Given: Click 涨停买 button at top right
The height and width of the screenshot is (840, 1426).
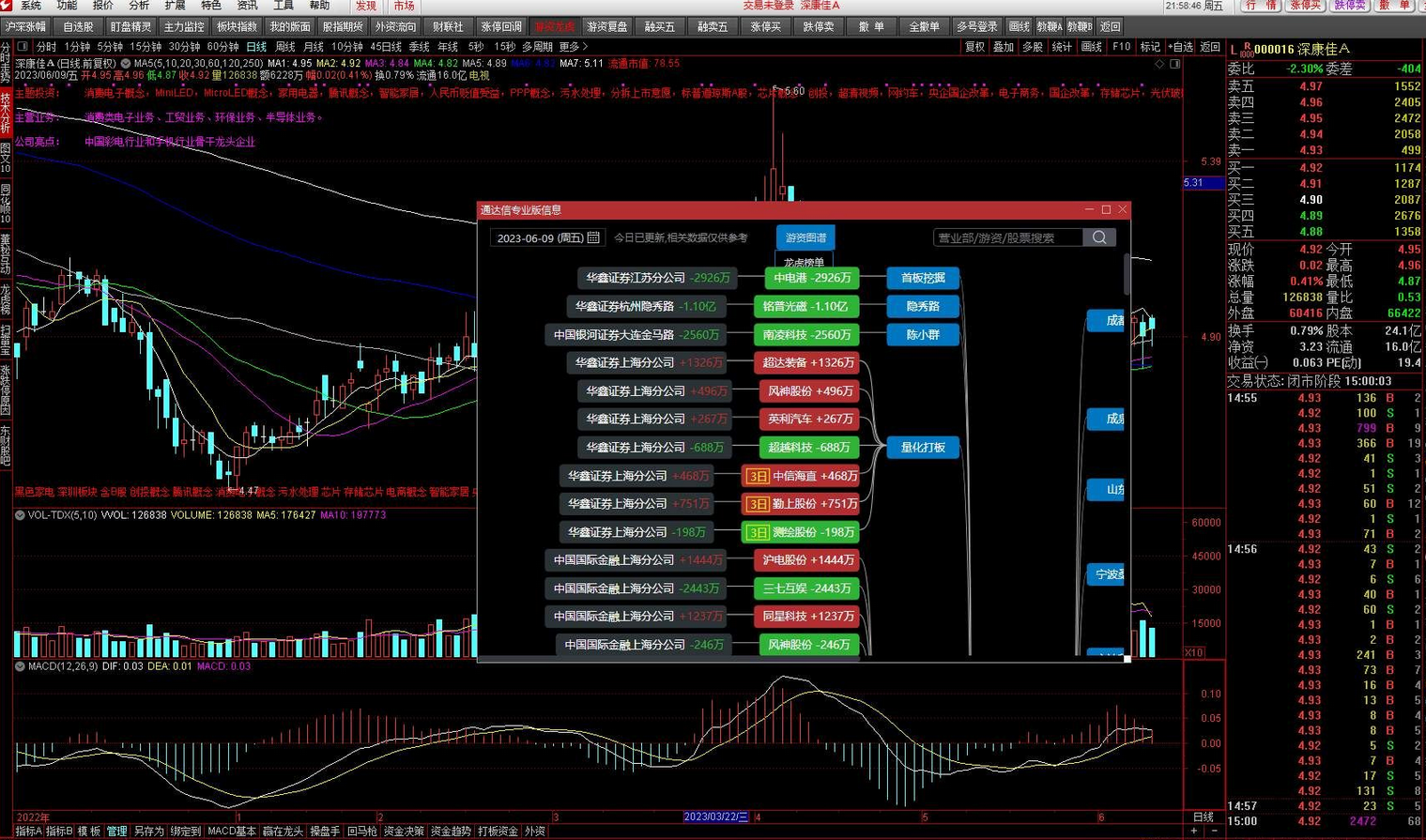Looking at the screenshot, I should point(1305,6).
